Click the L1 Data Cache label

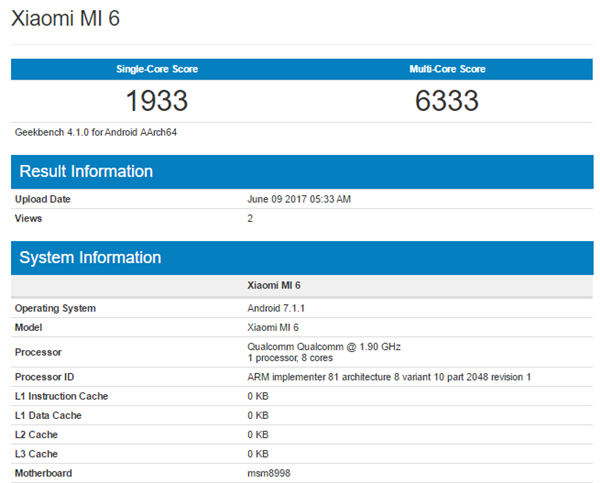(48, 415)
